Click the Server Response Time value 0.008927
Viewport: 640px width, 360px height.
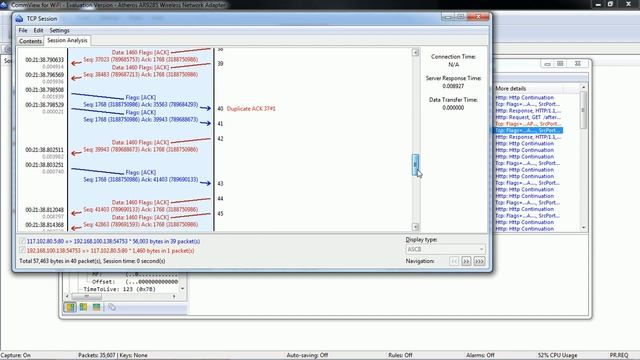pyautogui.click(x=453, y=86)
